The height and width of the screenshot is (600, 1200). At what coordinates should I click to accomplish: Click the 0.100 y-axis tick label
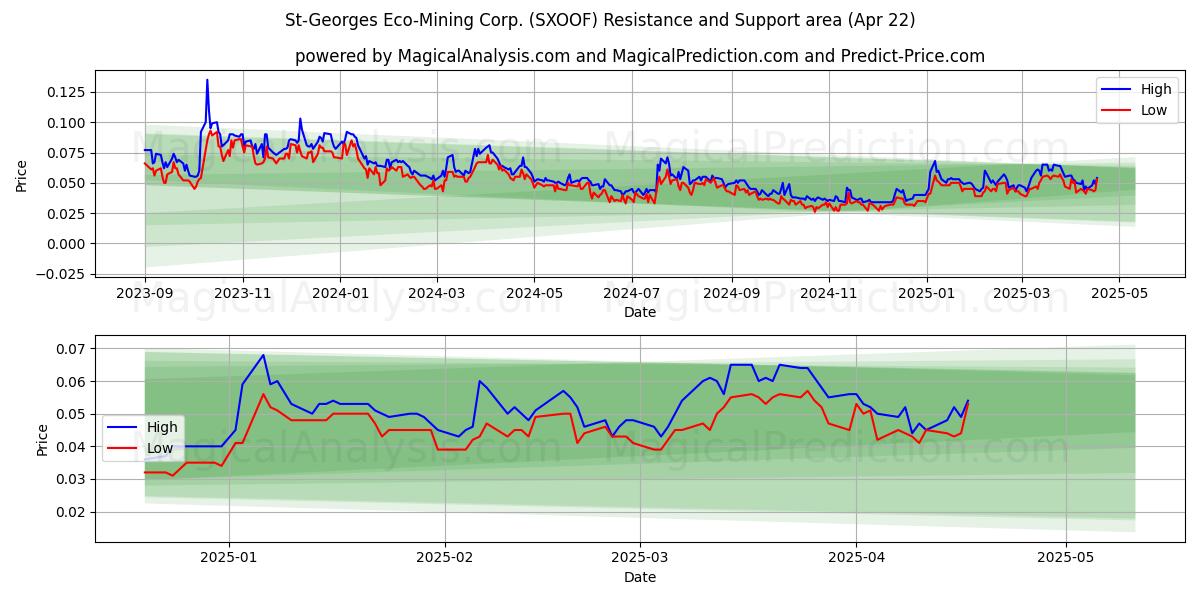(68, 123)
